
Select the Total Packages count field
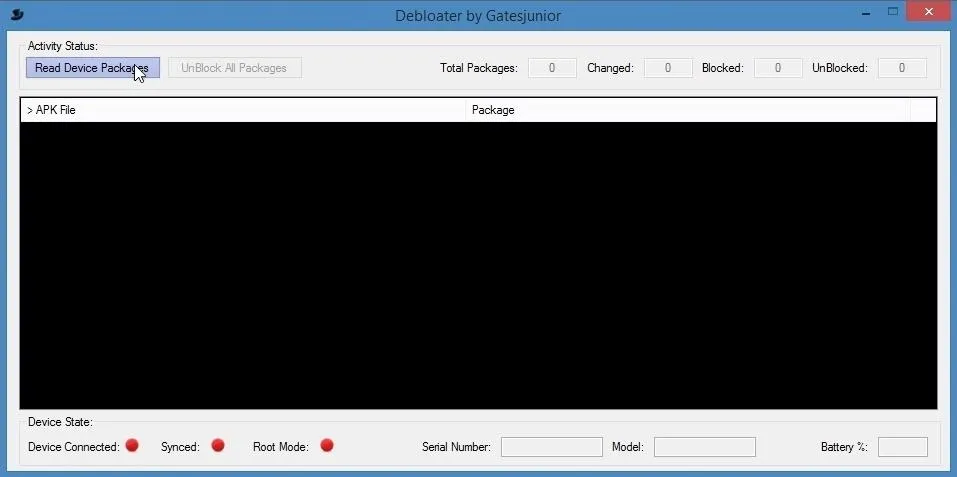click(552, 68)
